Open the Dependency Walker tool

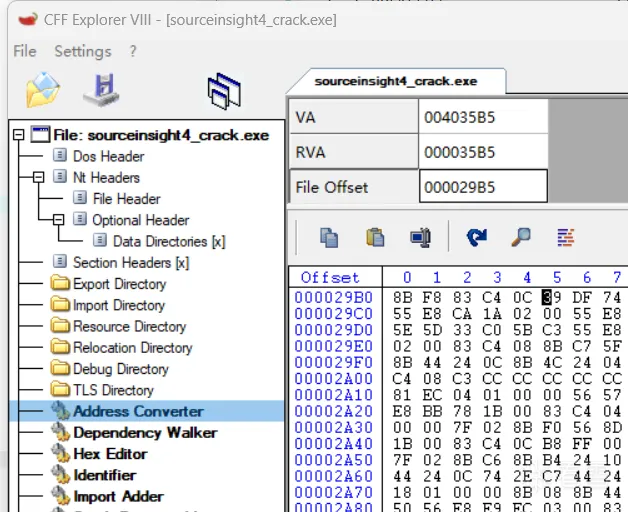[x=145, y=432]
